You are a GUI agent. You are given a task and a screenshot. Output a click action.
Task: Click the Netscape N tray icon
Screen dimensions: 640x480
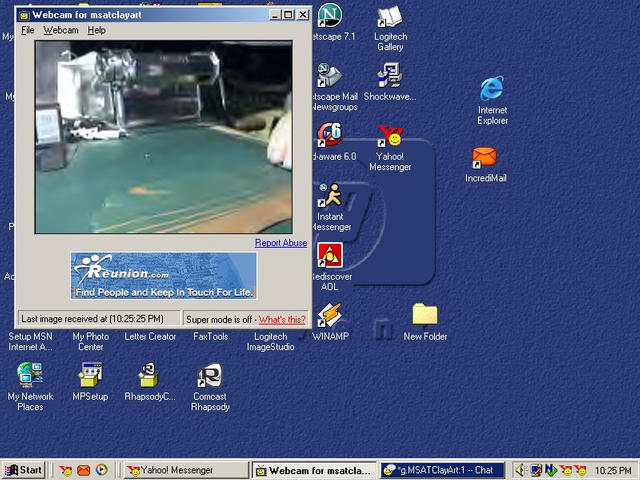[551, 471]
